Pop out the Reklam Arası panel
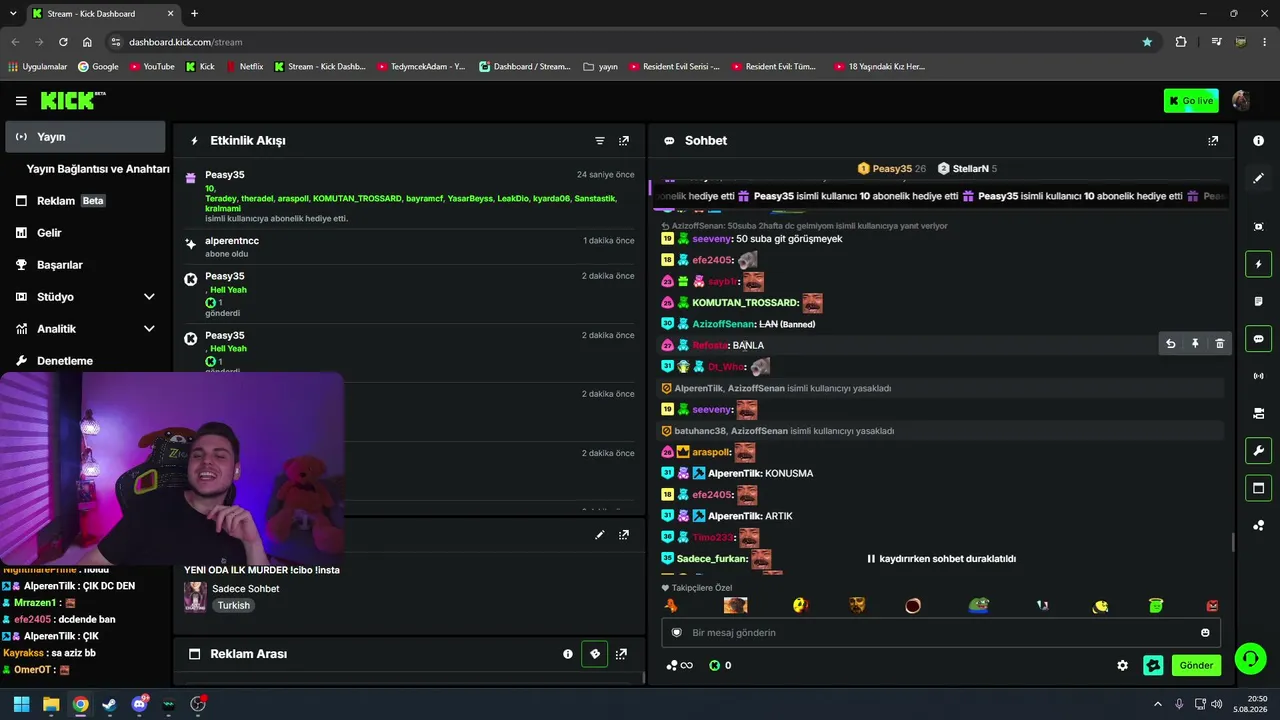 pos(621,654)
